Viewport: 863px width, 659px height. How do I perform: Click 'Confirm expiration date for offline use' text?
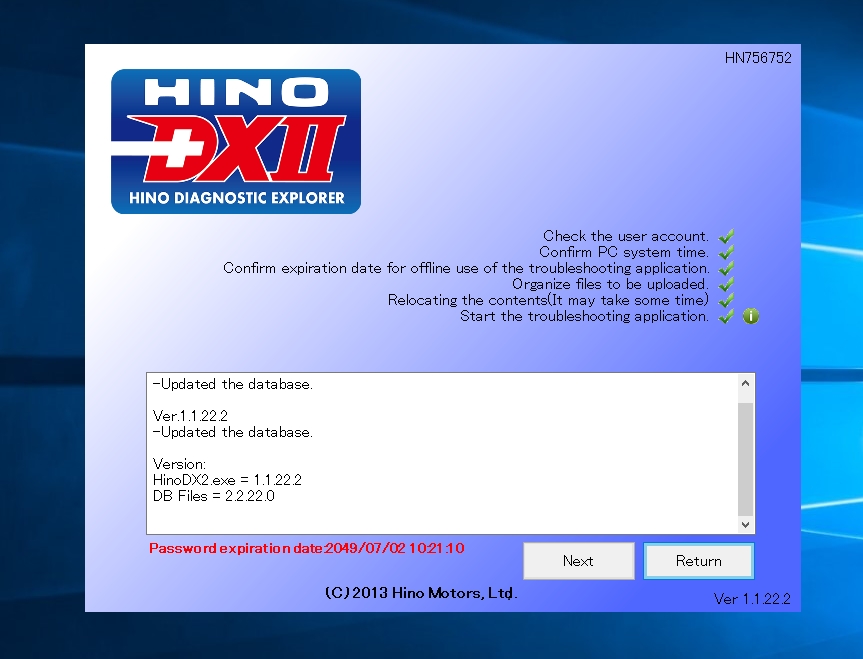(x=466, y=268)
